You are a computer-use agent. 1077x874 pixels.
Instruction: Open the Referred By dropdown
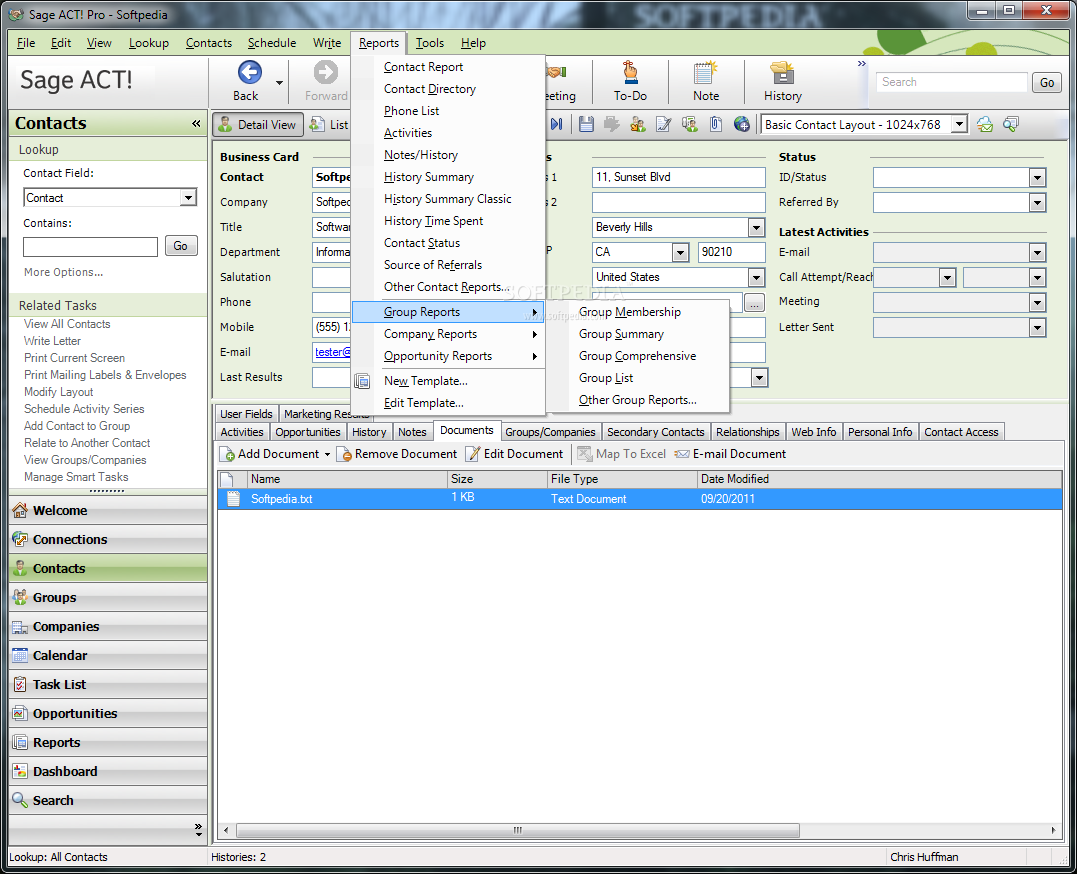1036,203
